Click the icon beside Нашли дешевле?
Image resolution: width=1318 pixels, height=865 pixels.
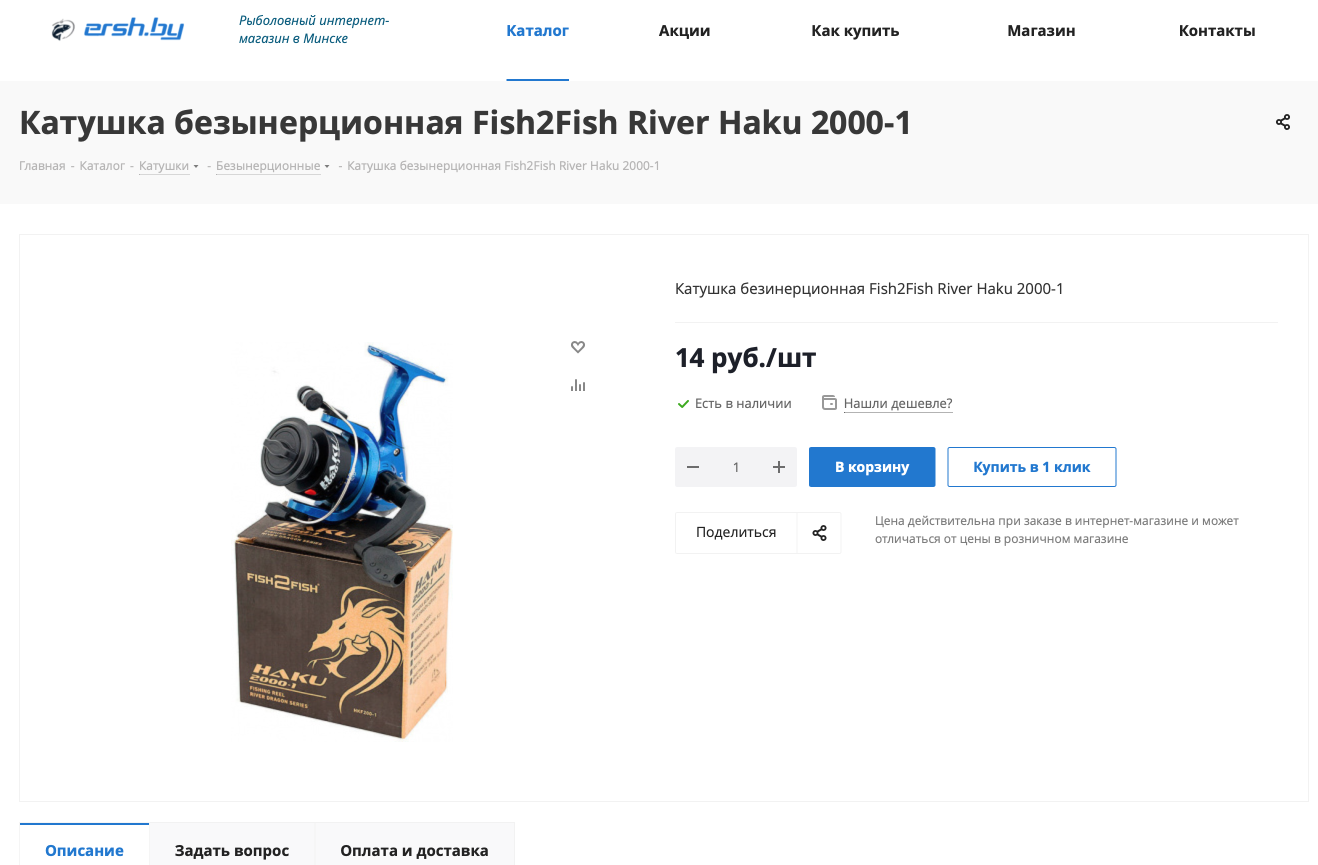[829, 403]
